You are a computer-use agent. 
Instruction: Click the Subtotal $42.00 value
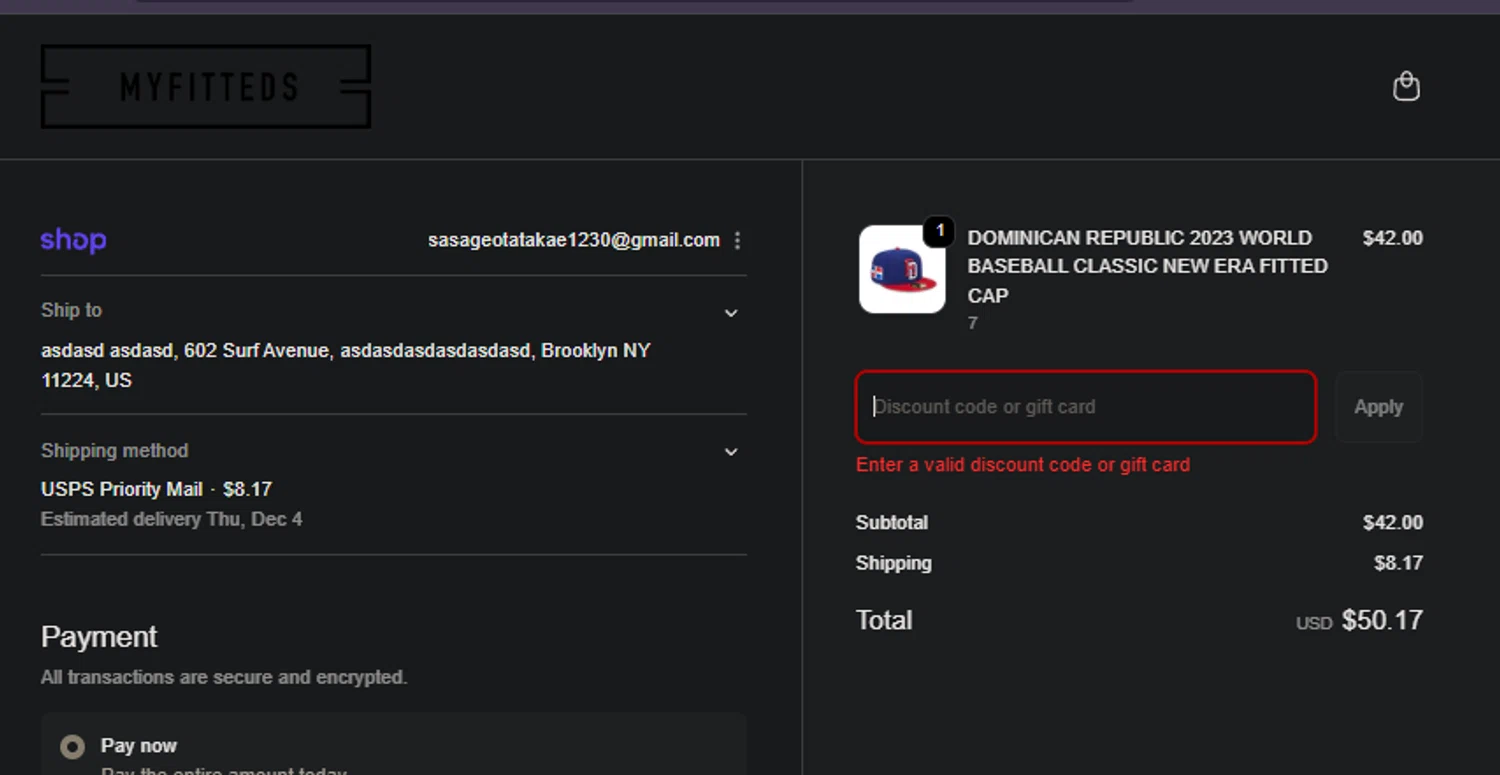tap(1392, 523)
